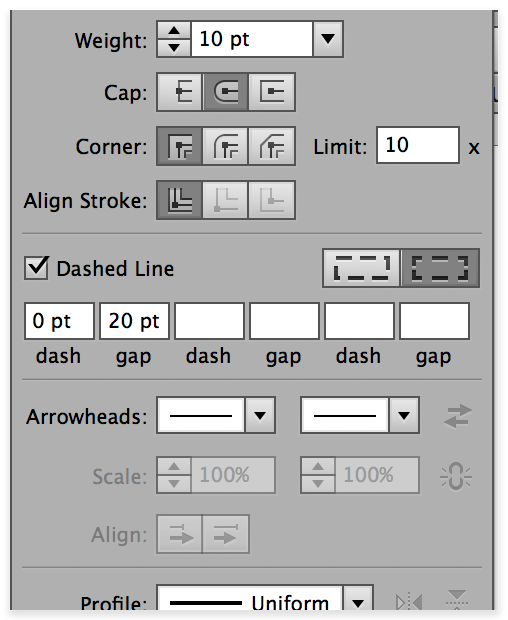508x620 pixels.
Task: Choose the Miter Join corner icon
Action: tap(180, 146)
